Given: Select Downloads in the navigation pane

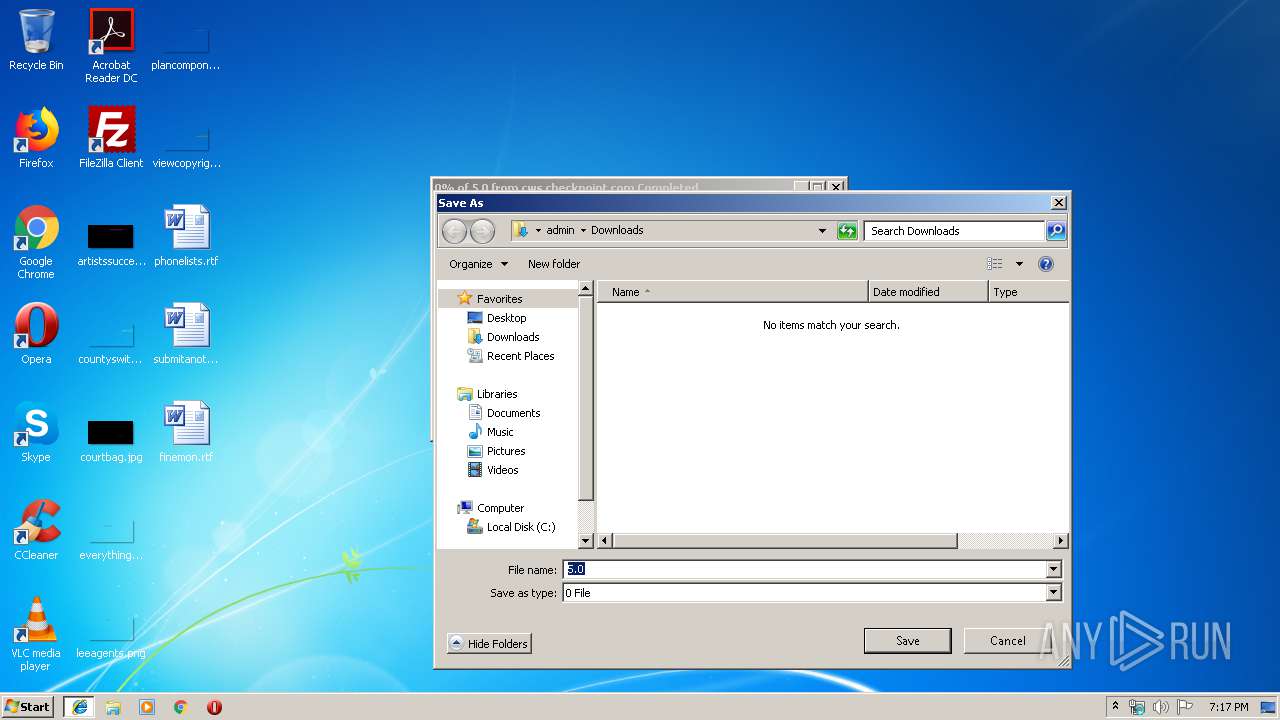Looking at the screenshot, I should (x=513, y=337).
